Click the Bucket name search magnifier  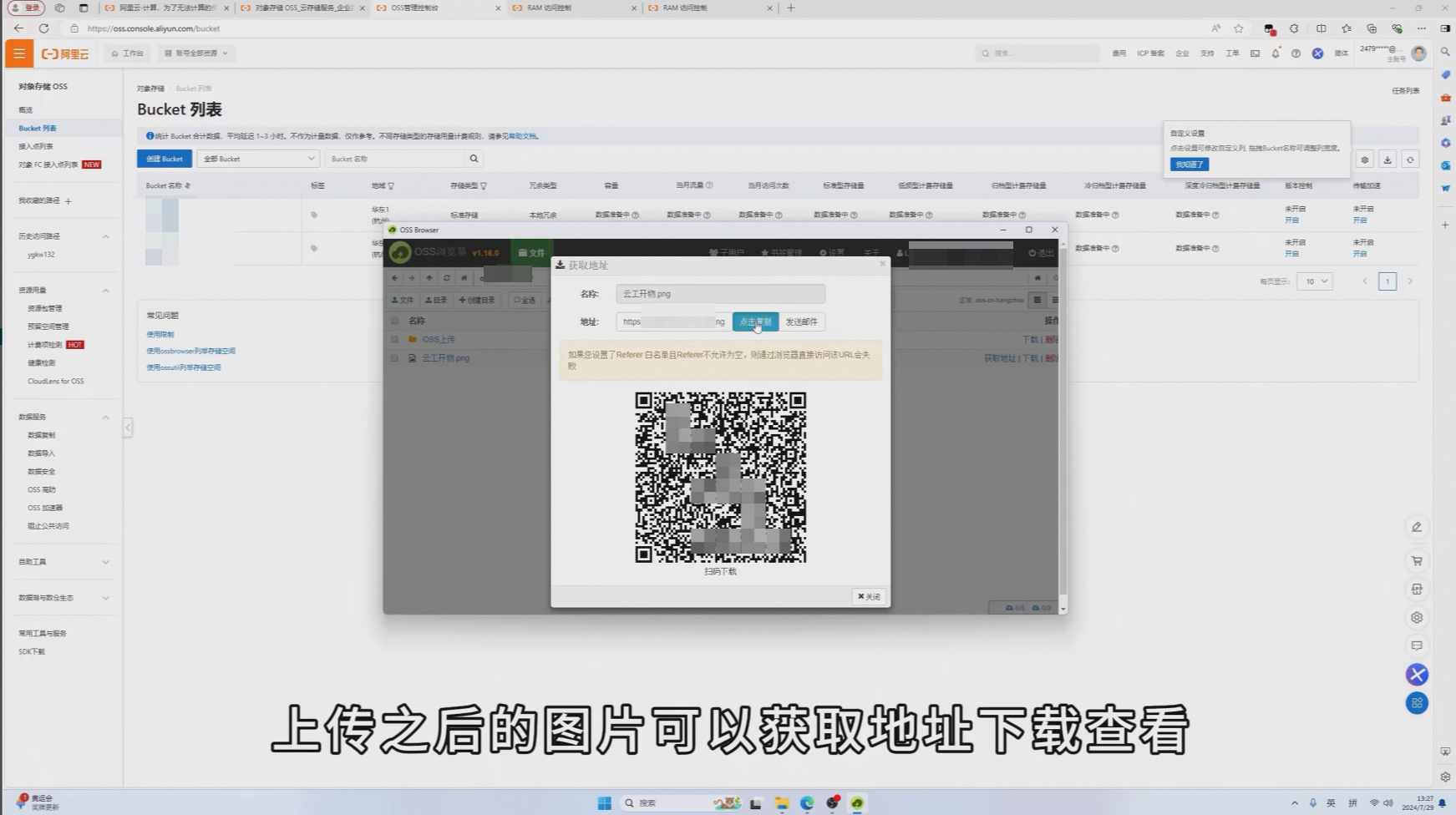pyautogui.click(x=474, y=159)
